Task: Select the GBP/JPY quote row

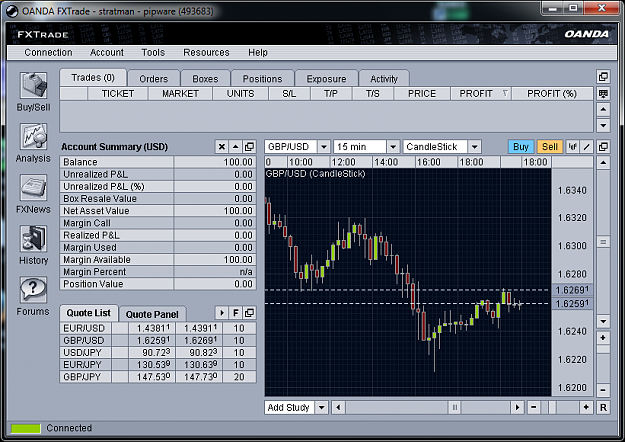Action: [x=158, y=377]
